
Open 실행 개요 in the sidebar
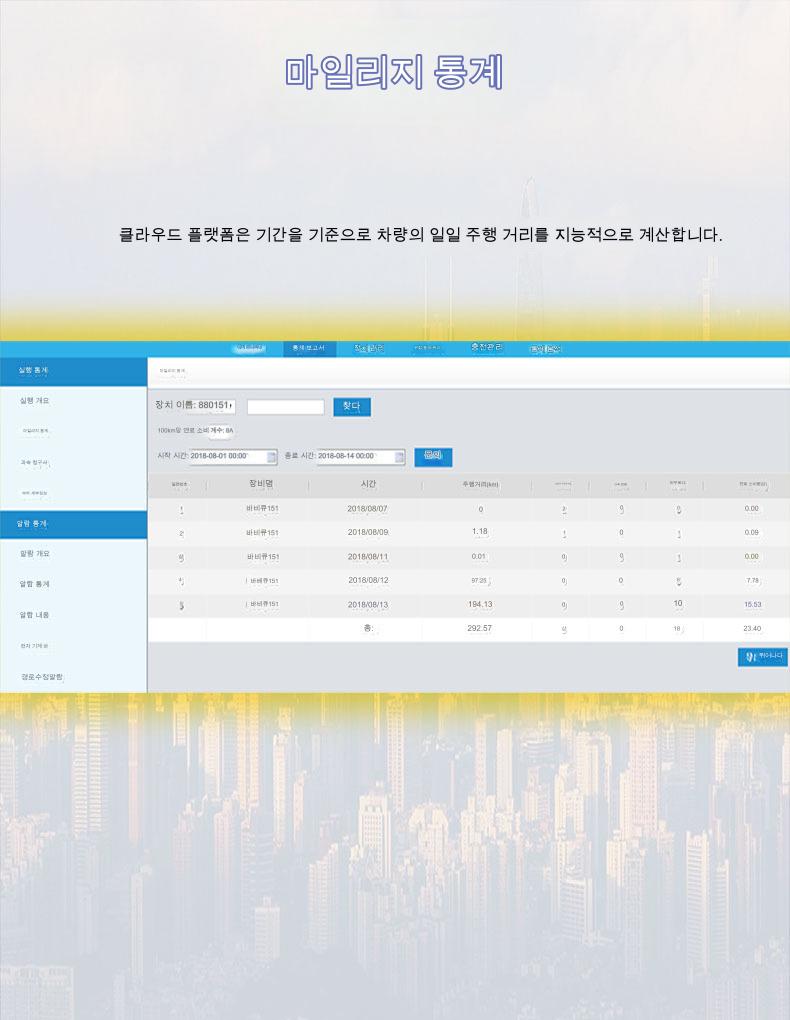[x=35, y=401]
